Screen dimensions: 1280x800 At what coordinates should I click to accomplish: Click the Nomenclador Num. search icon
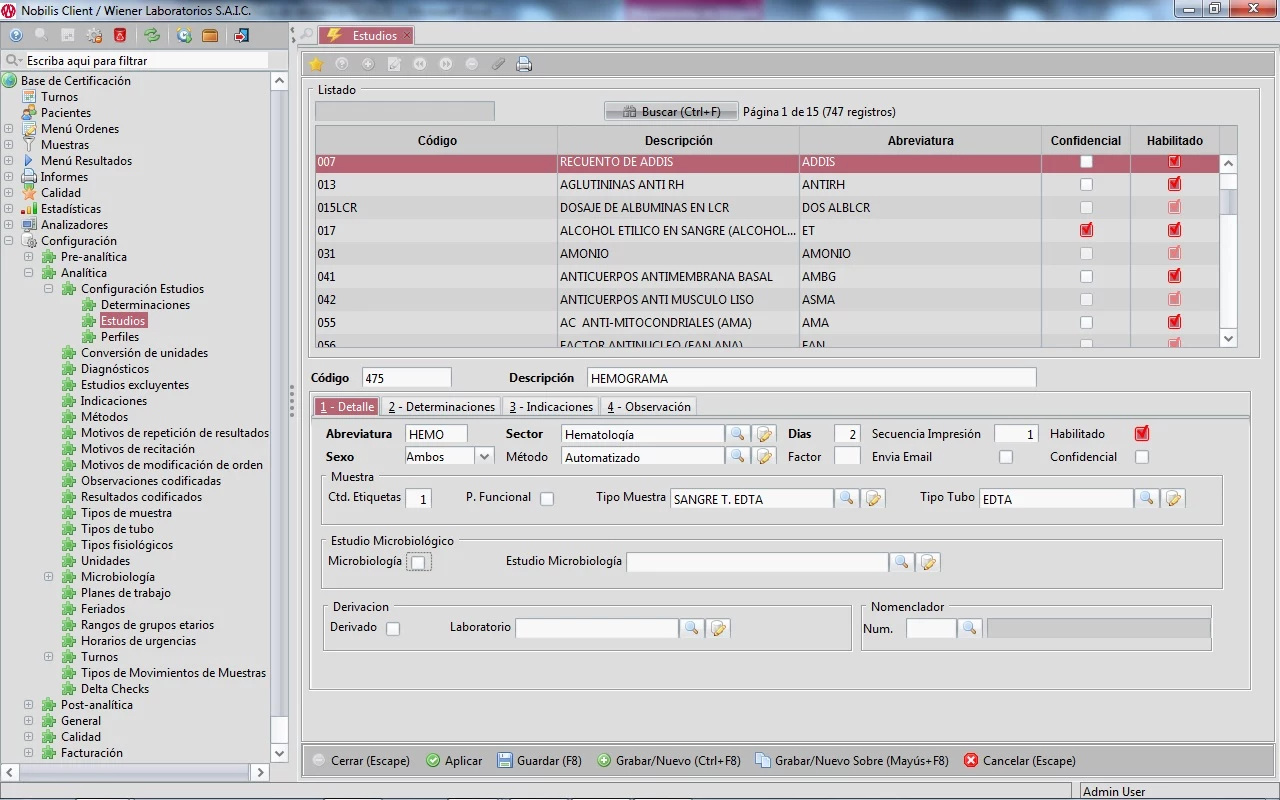tap(969, 628)
